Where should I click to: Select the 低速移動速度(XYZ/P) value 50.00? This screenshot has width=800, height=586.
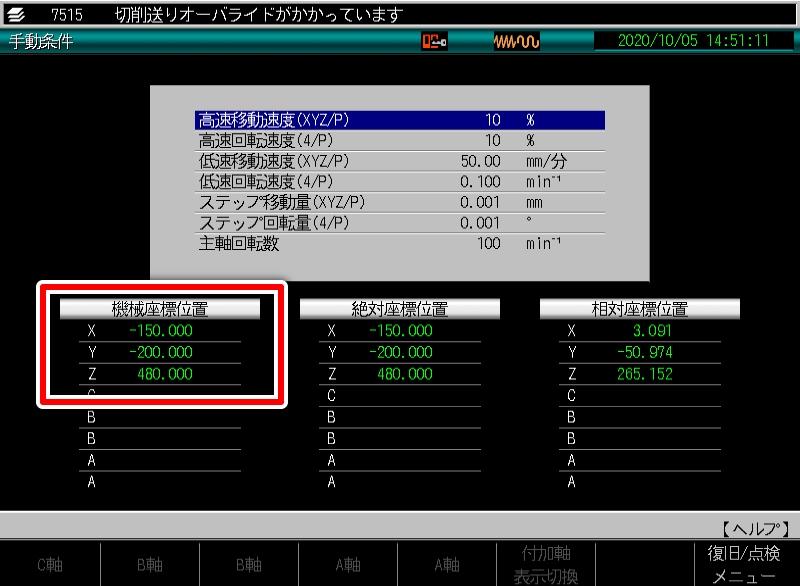tap(480, 161)
